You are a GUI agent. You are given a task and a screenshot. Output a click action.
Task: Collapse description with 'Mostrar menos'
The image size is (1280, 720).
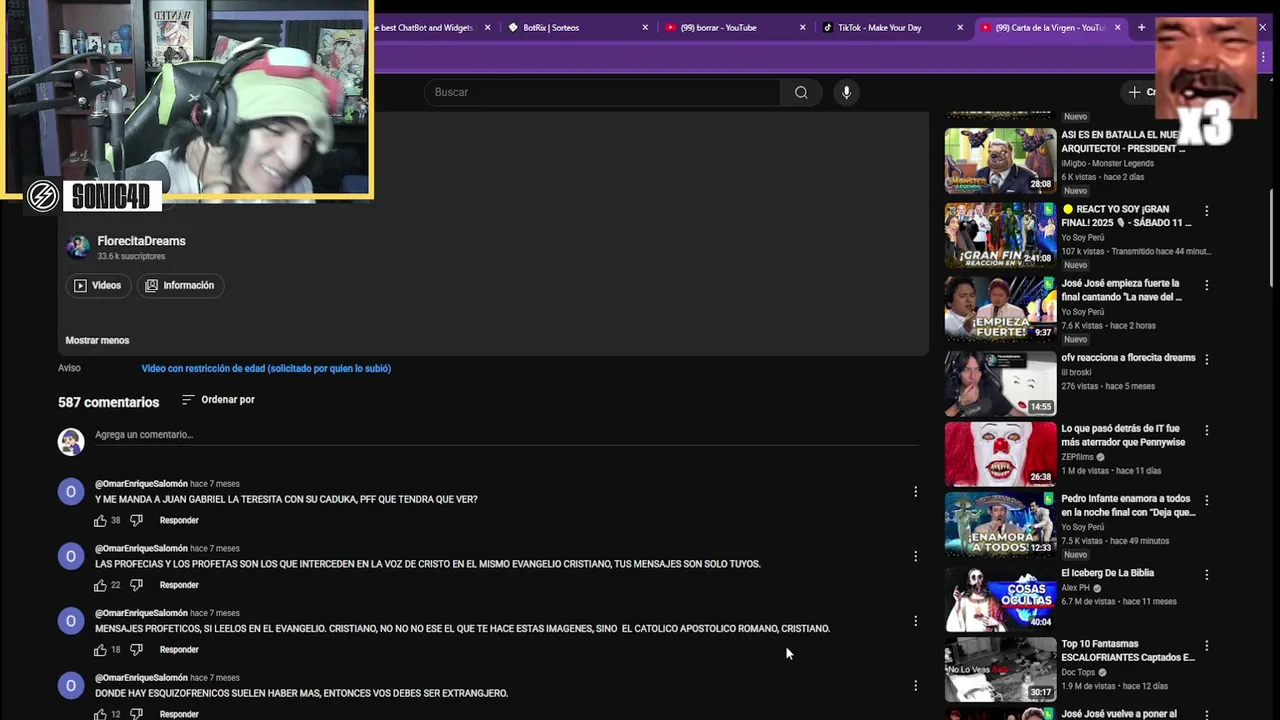[97, 340]
